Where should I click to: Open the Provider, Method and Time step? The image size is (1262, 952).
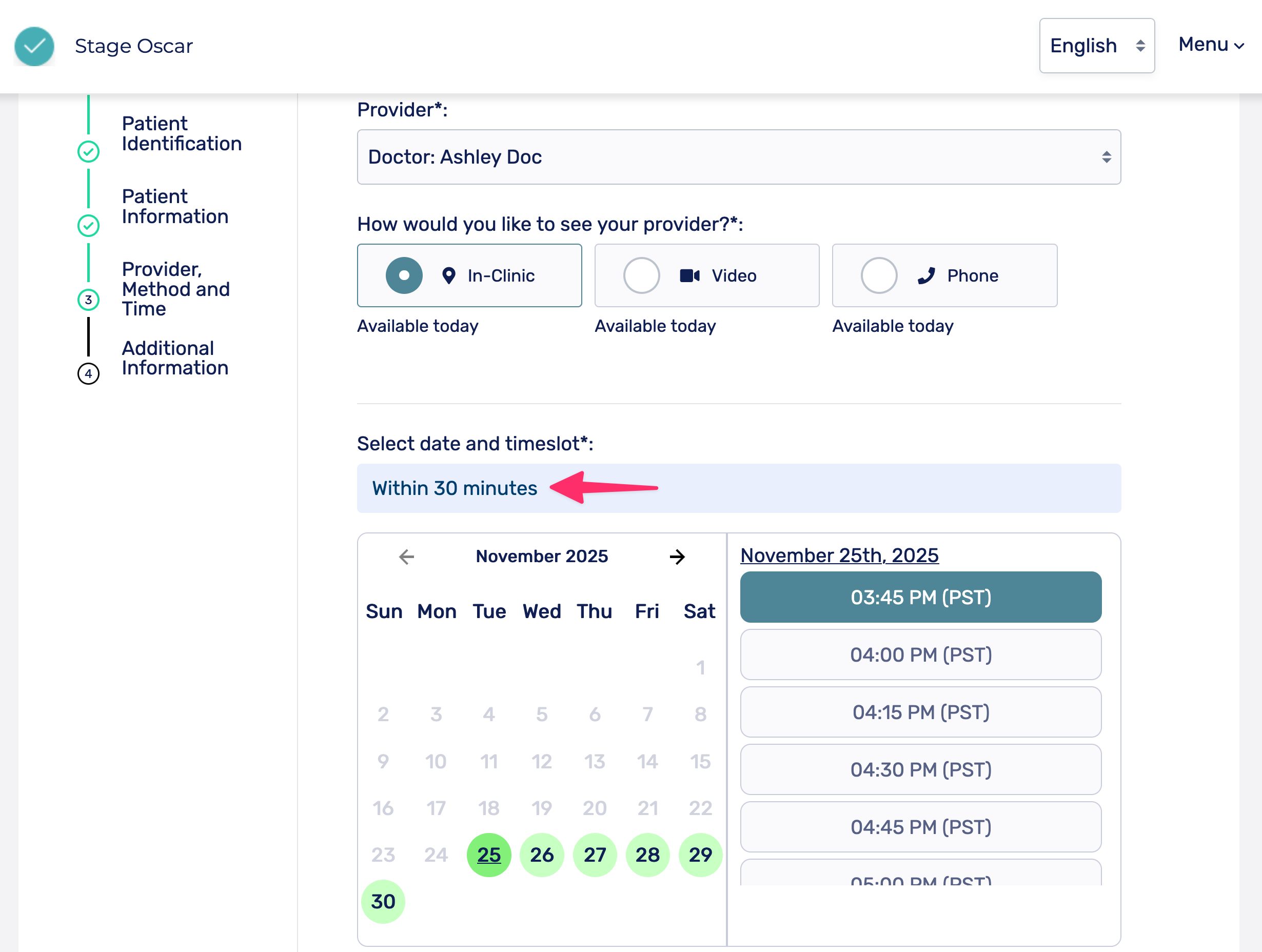pos(175,289)
